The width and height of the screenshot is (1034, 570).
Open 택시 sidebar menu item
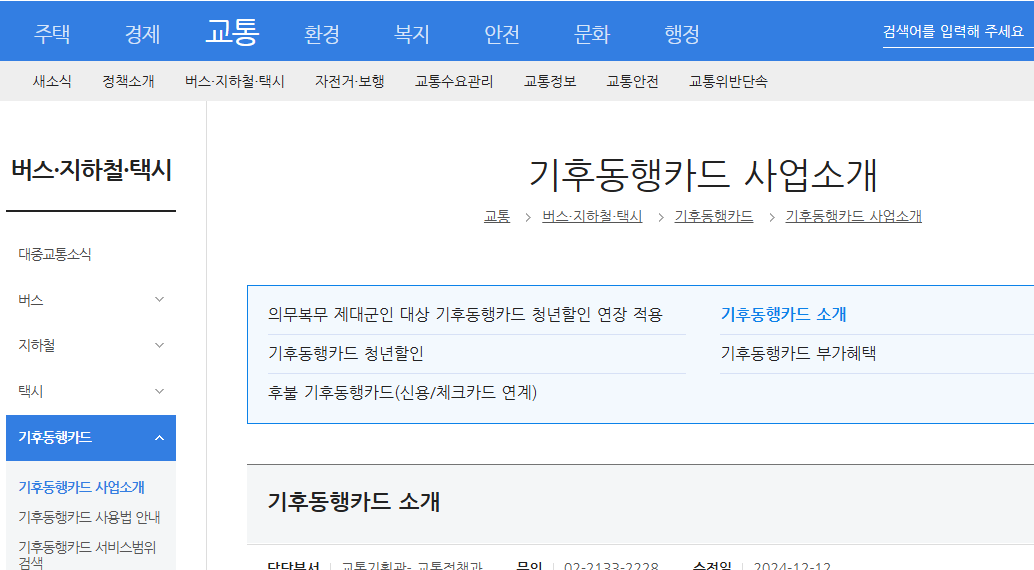pos(31,391)
